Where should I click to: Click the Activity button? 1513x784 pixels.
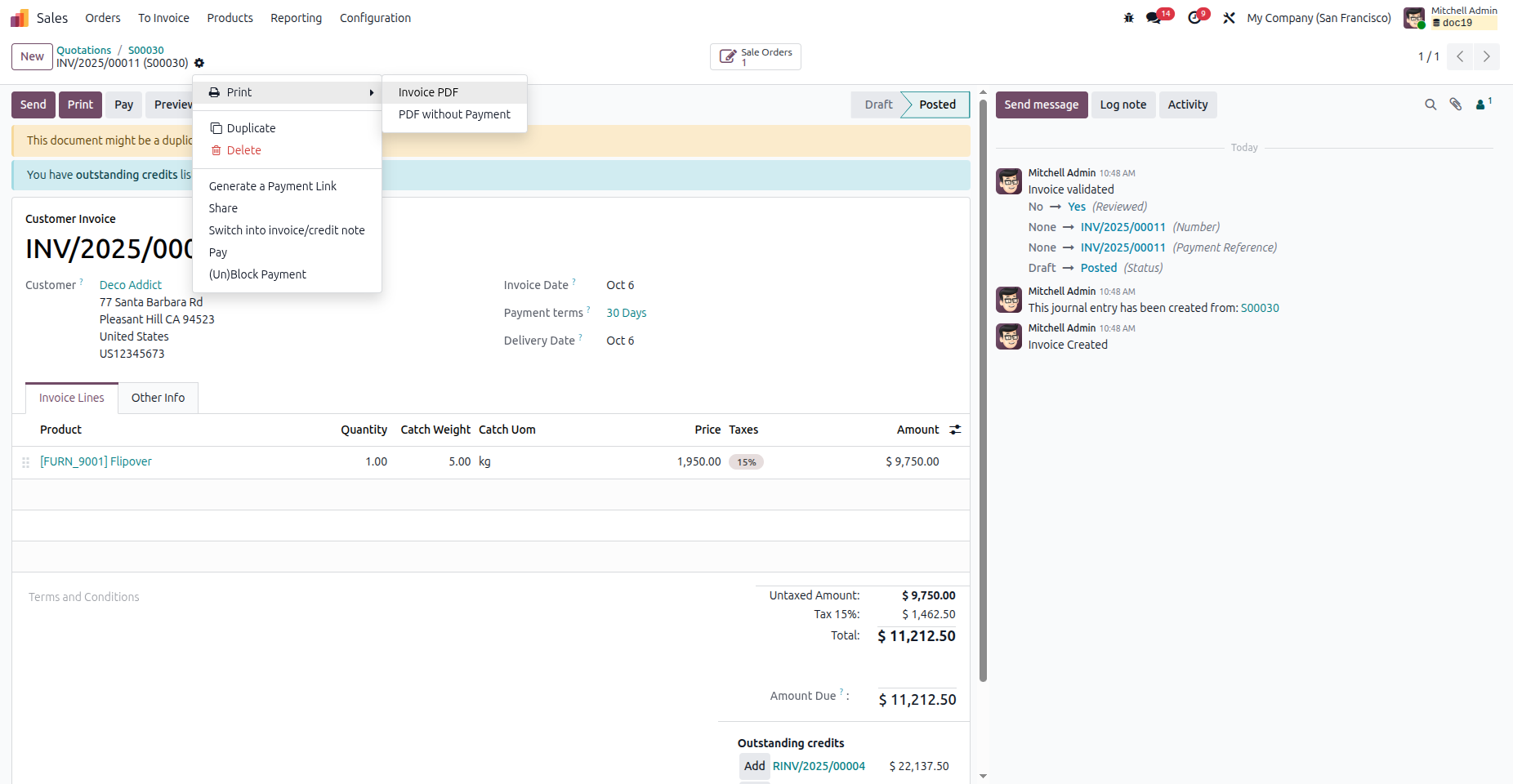1188,105
